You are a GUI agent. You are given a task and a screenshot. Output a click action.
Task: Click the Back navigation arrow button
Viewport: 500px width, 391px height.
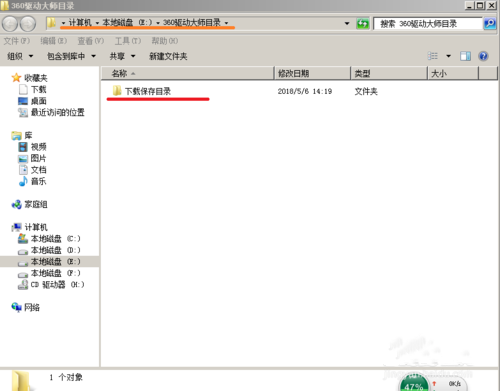pos(10,24)
